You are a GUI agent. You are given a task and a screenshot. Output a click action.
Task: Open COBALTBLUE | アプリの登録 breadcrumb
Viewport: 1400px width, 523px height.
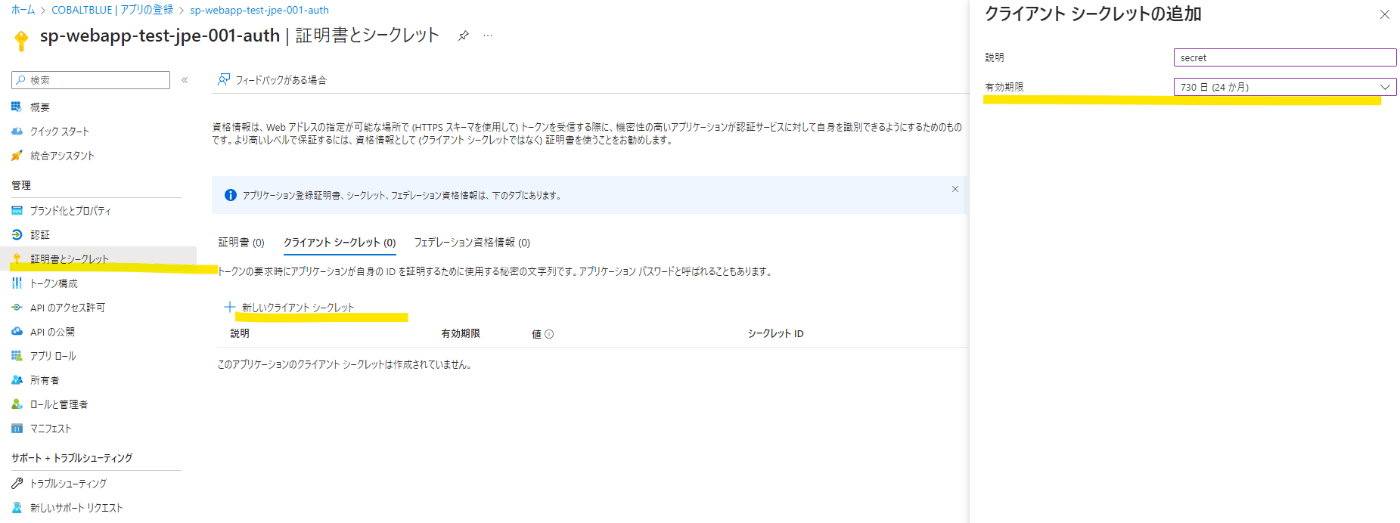pos(113,10)
